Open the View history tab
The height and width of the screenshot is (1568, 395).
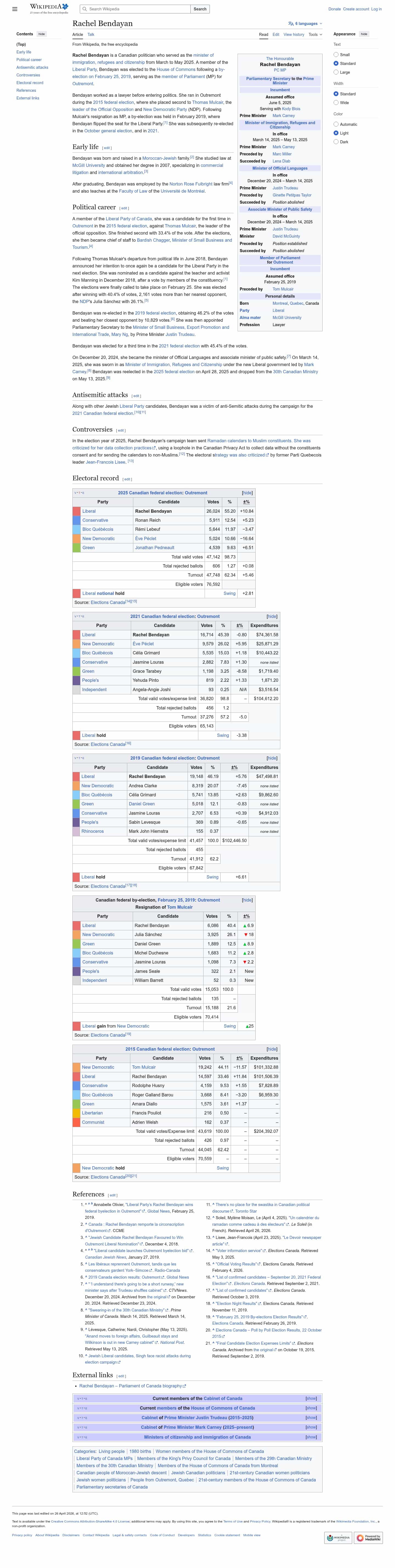pyautogui.click(x=294, y=35)
